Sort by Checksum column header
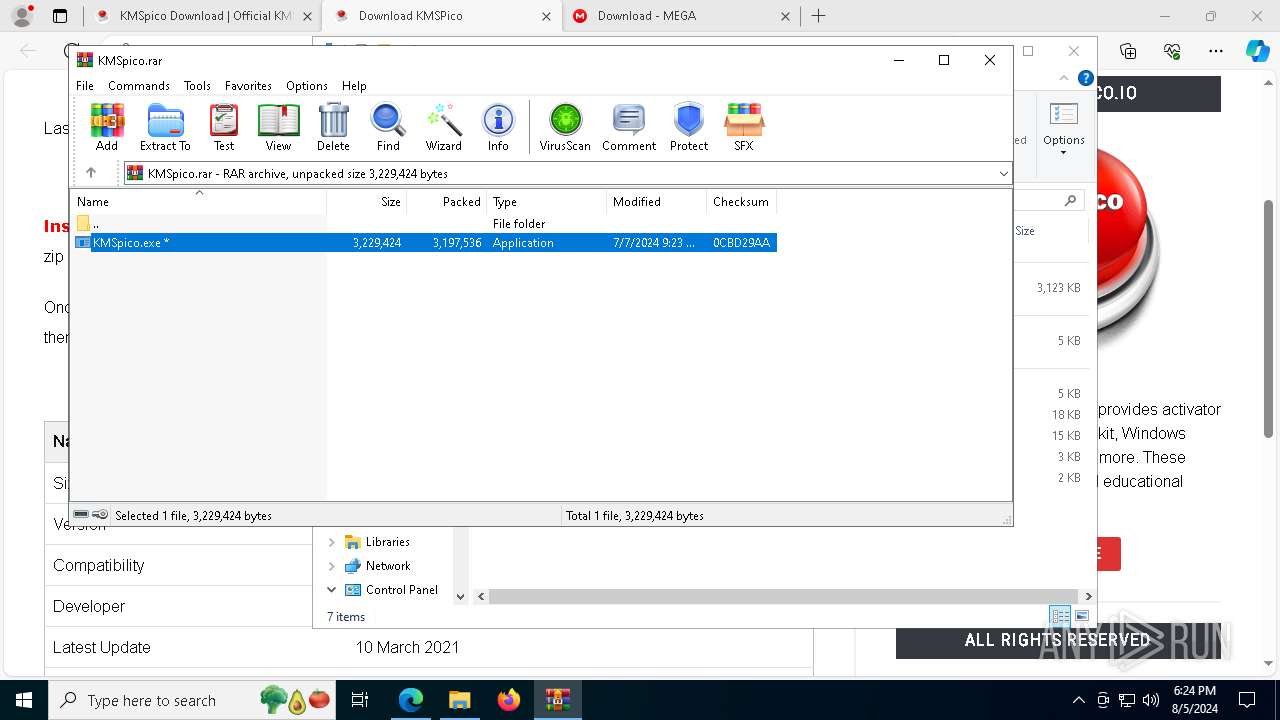The height and width of the screenshot is (720, 1280). (742, 202)
